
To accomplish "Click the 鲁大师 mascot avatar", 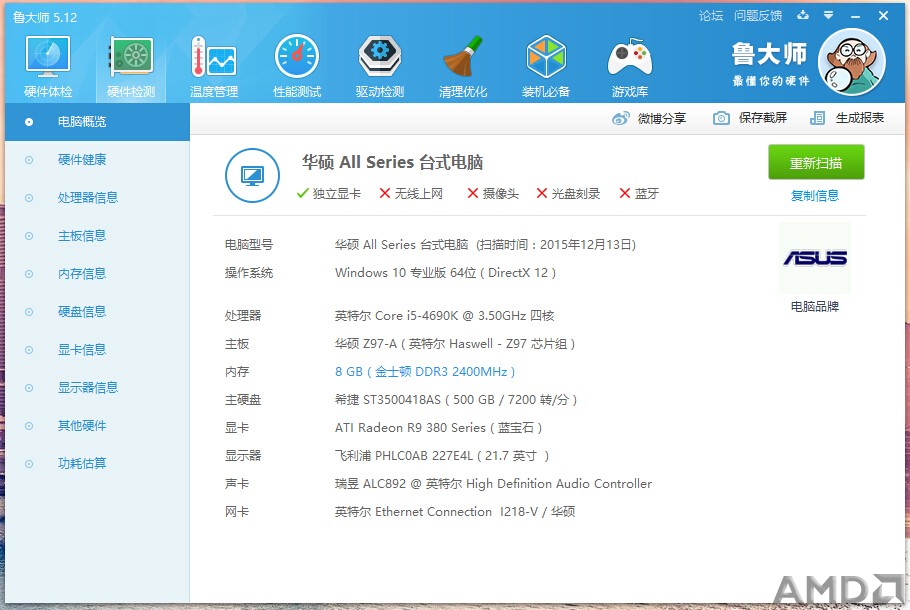I will 852,62.
